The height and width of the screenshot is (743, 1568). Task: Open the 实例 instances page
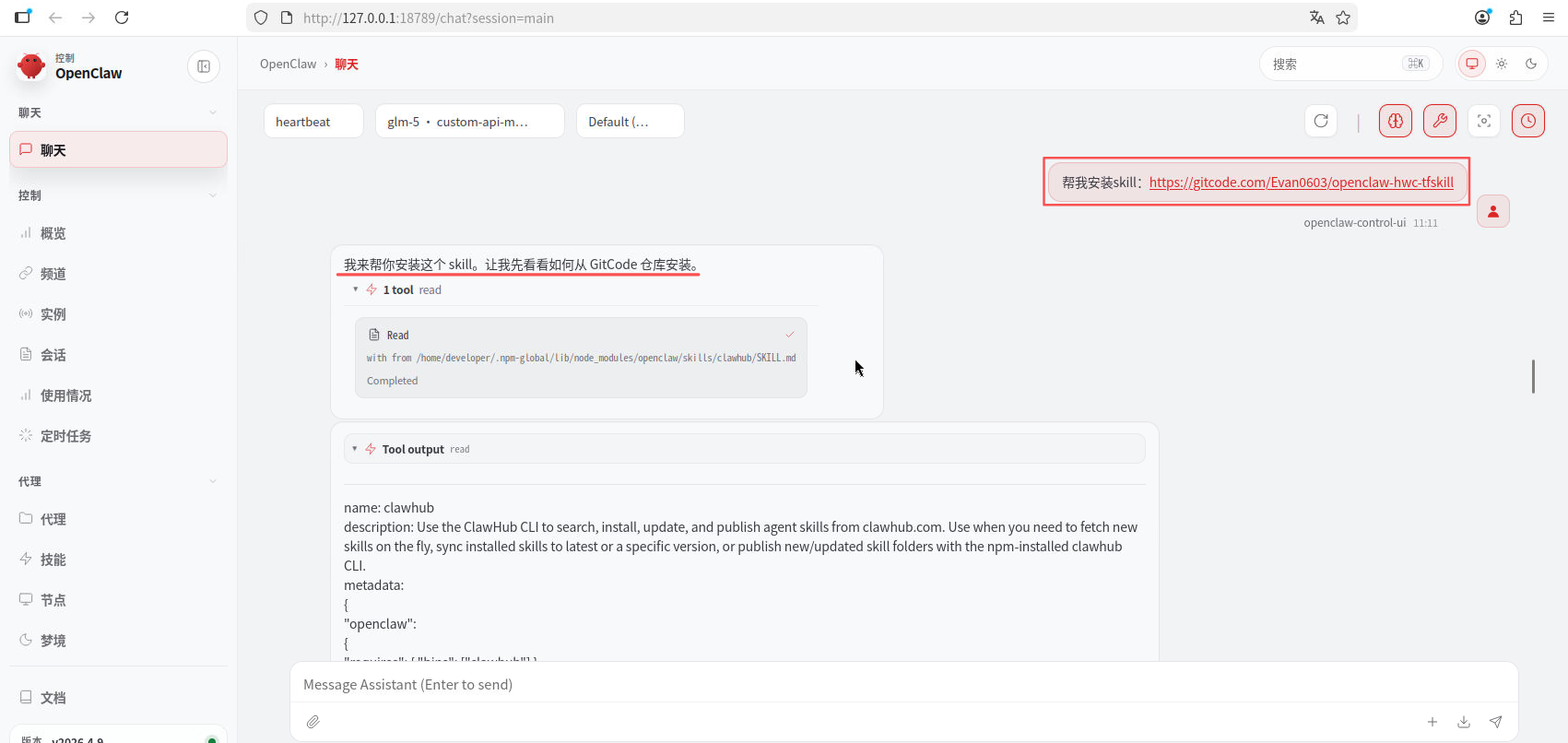point(118,314)
